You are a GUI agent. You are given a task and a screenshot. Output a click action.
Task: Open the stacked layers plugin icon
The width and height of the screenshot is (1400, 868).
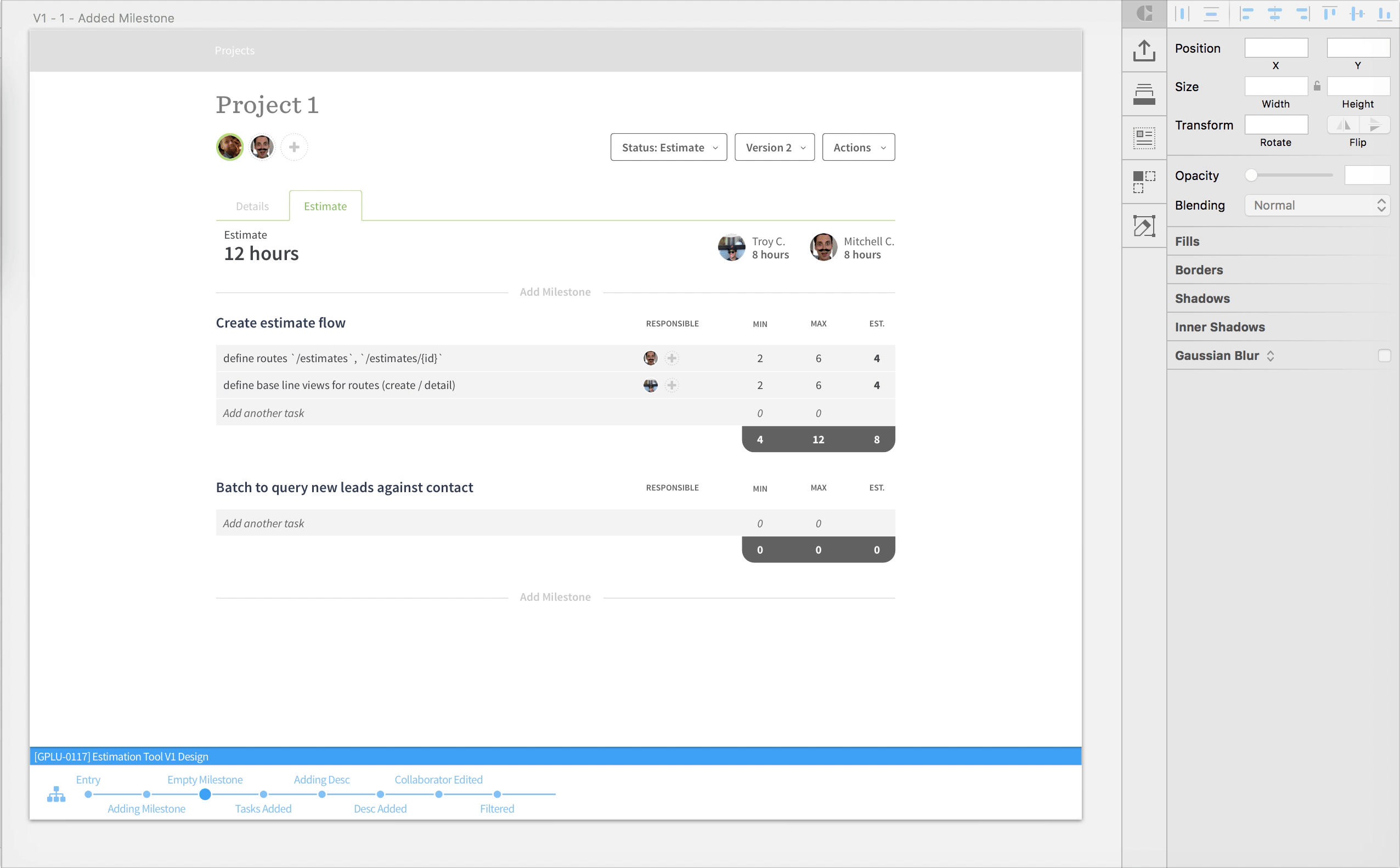point(1143,94)
